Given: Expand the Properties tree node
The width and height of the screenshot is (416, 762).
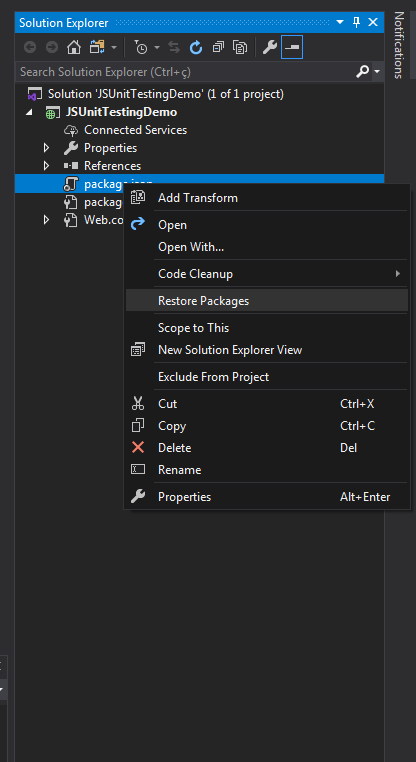Looking at the screenshot, I should click(x=47, y=148).
